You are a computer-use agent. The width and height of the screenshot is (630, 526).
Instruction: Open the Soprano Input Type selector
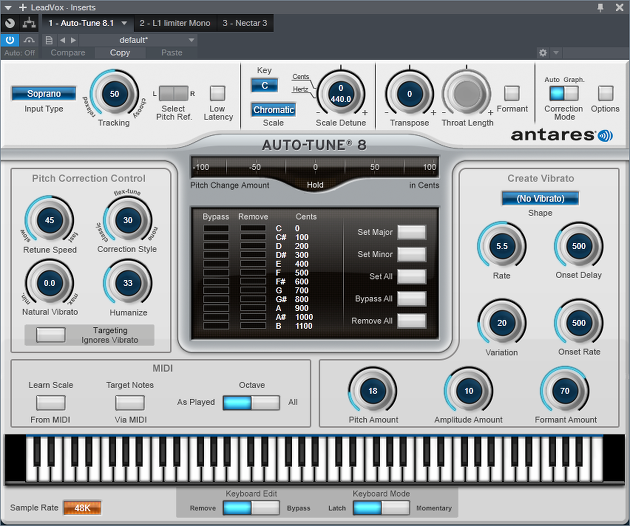pos(44,93)
